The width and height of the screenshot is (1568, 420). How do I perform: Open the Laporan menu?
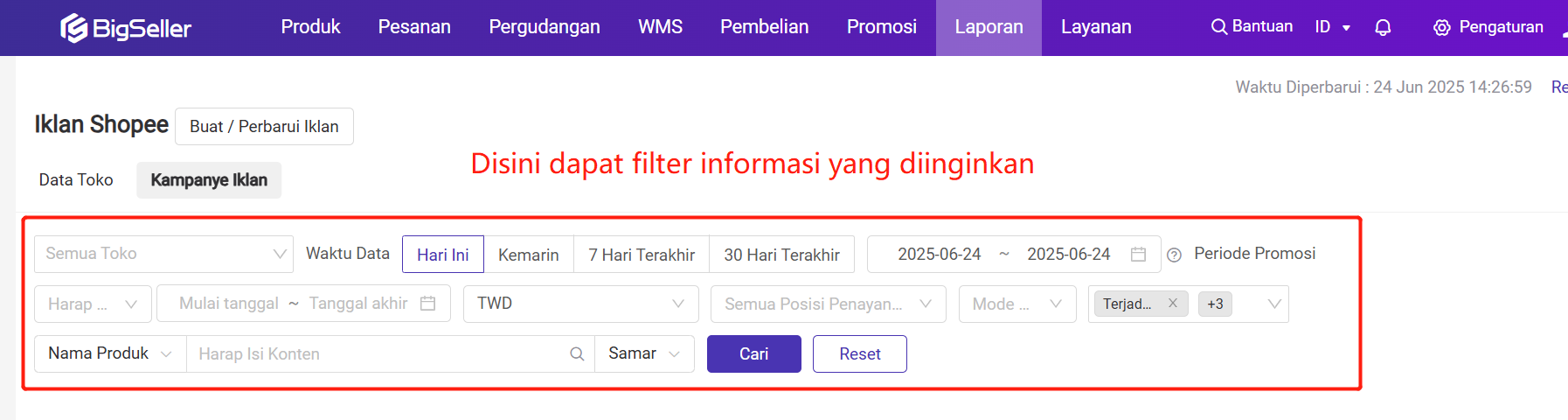tap(989, 27)
